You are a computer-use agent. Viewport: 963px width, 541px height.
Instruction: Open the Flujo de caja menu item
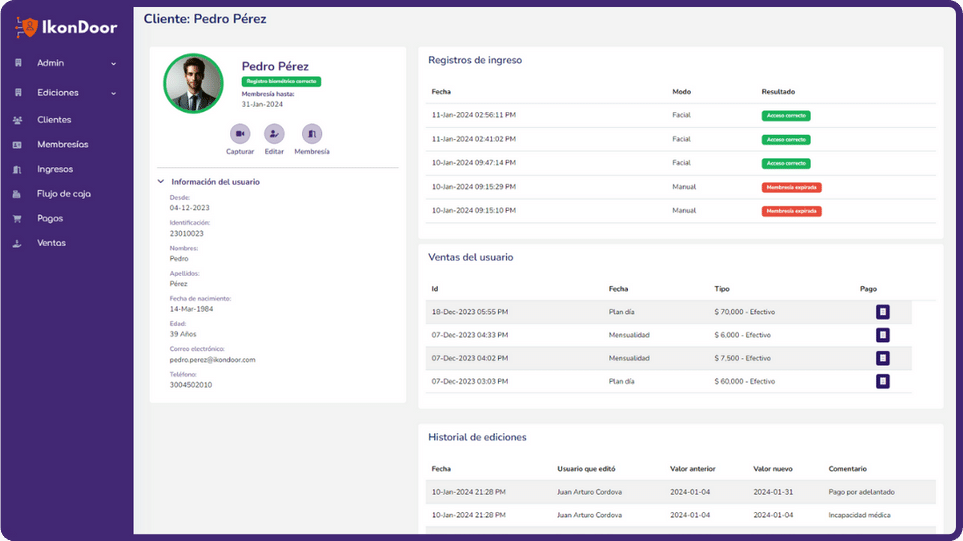[x=66, y=193]
